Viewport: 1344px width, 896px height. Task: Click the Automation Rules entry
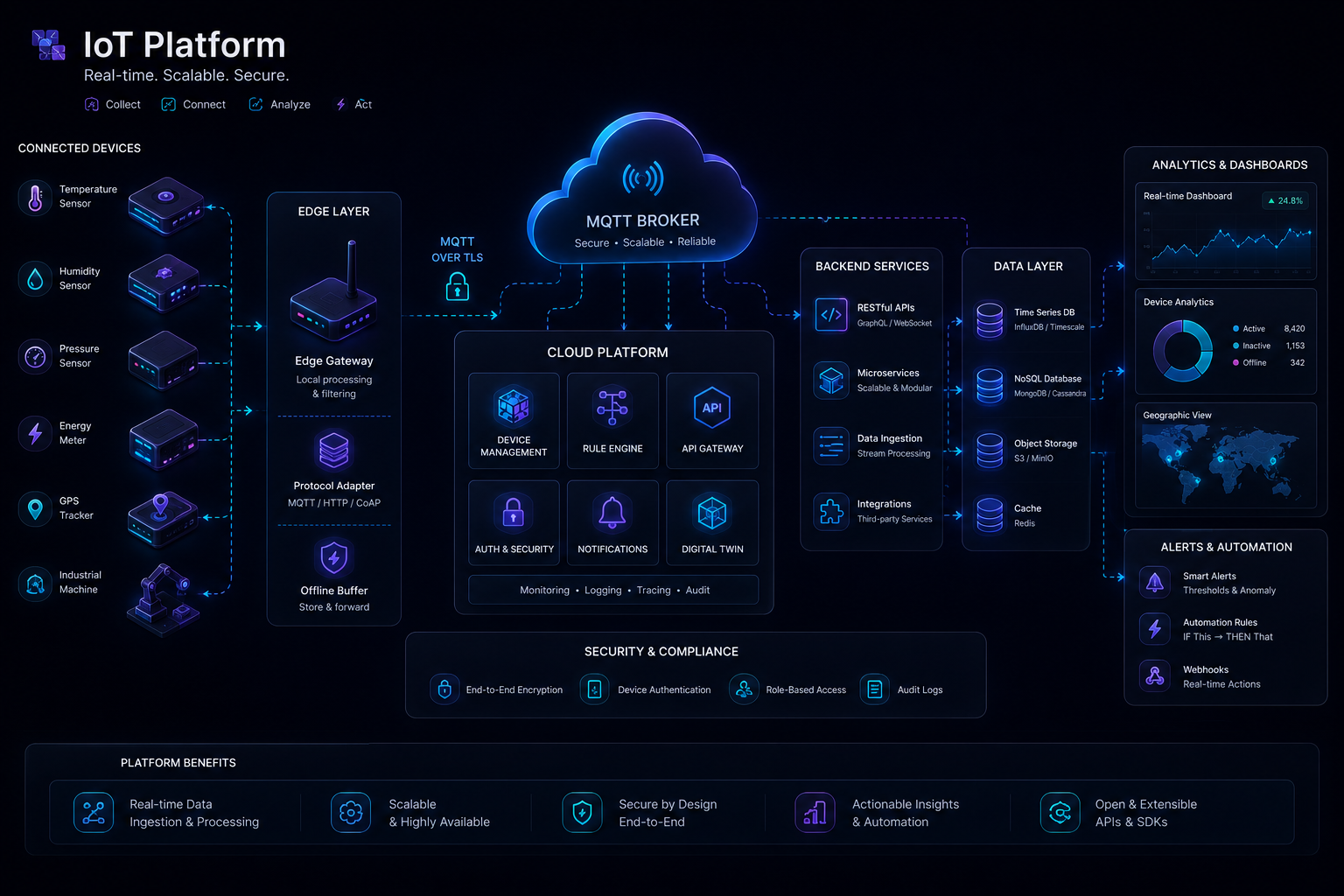click(1207, 629)
